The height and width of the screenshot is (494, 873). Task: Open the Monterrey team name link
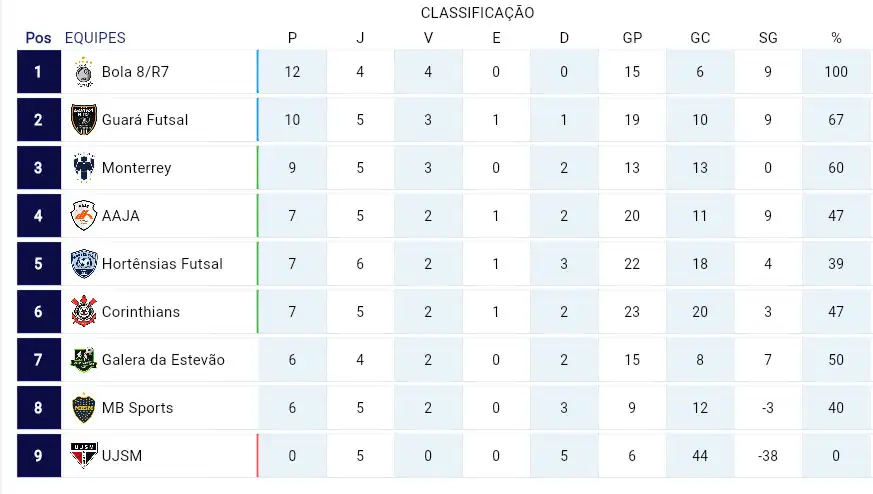tap(136, 168)
